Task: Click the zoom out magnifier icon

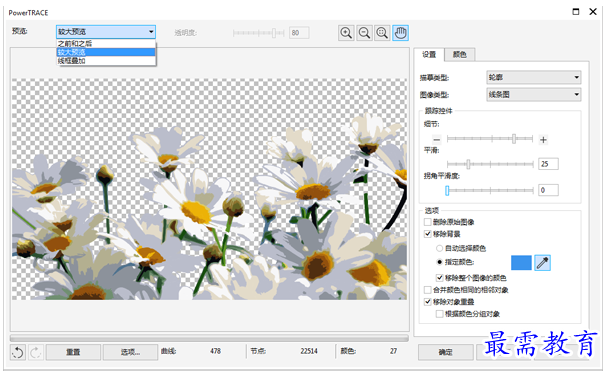Action: coord(364,33)
